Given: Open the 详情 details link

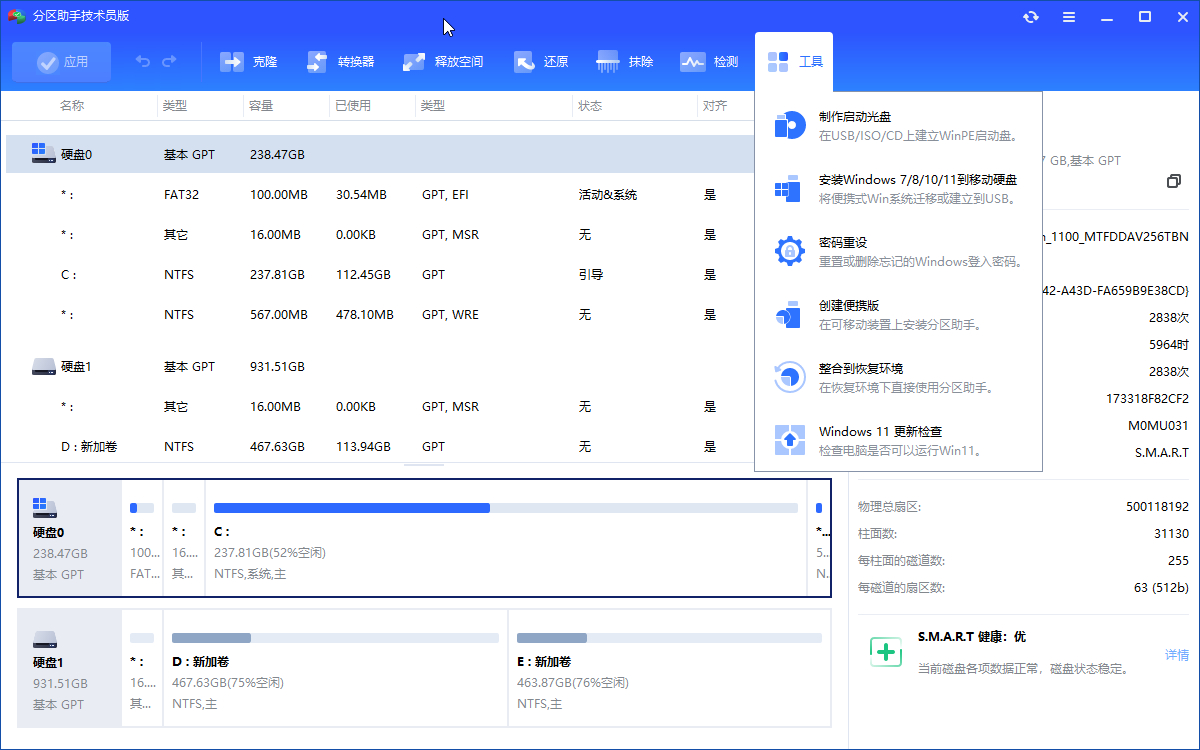Looking at the screenshot, I should (1177, 655).
